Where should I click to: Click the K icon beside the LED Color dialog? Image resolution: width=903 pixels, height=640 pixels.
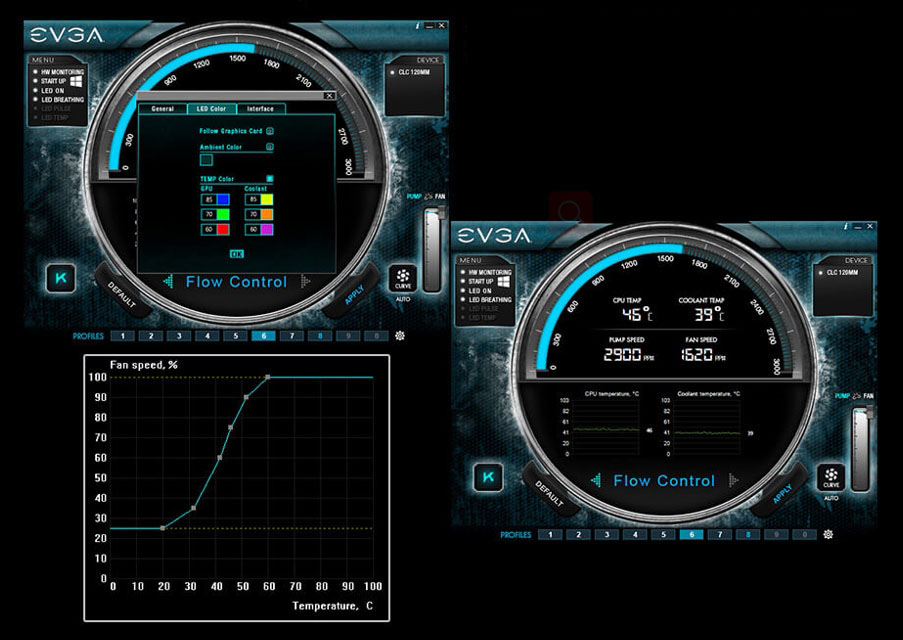[60, 277]
